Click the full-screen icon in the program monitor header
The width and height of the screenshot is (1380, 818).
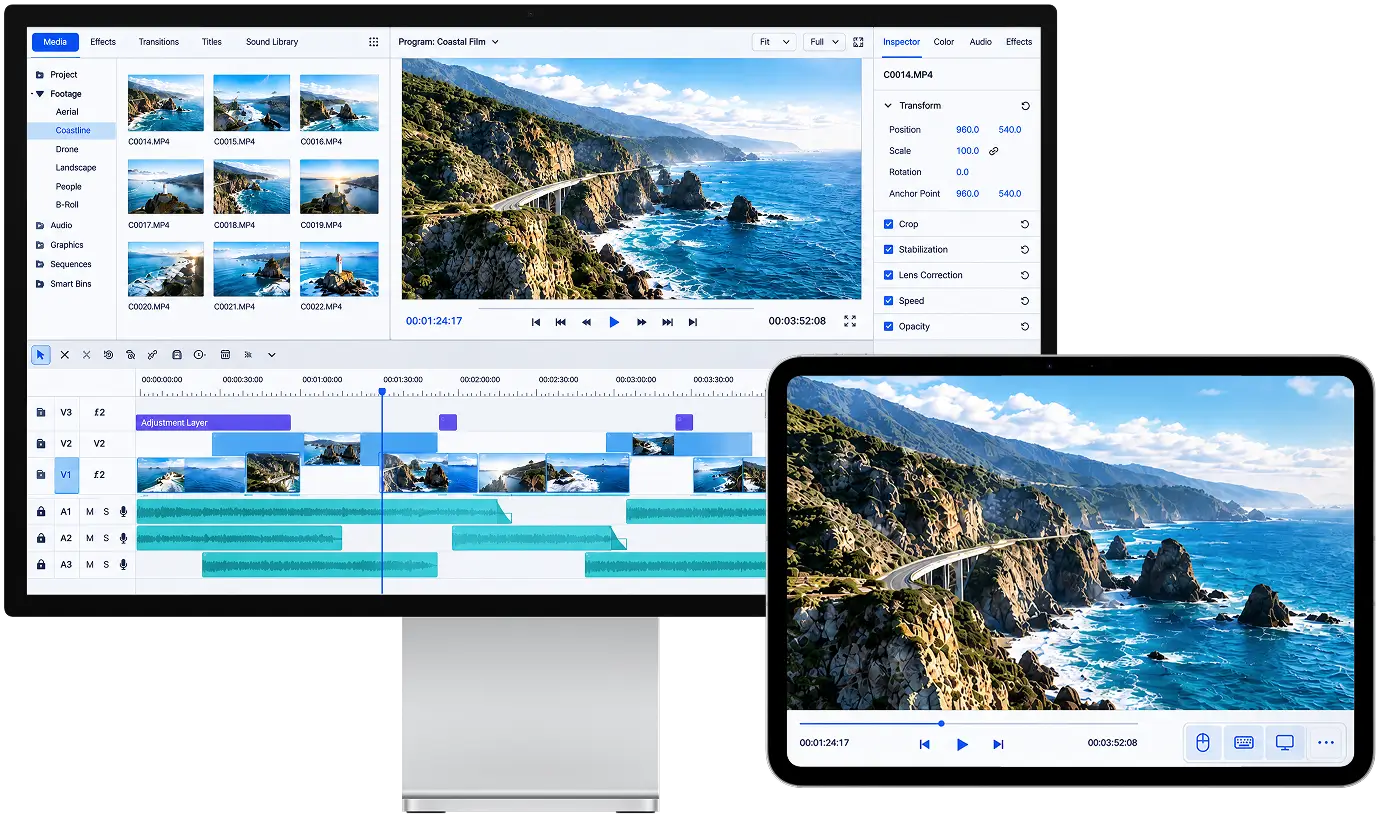[x=858, y=42]
